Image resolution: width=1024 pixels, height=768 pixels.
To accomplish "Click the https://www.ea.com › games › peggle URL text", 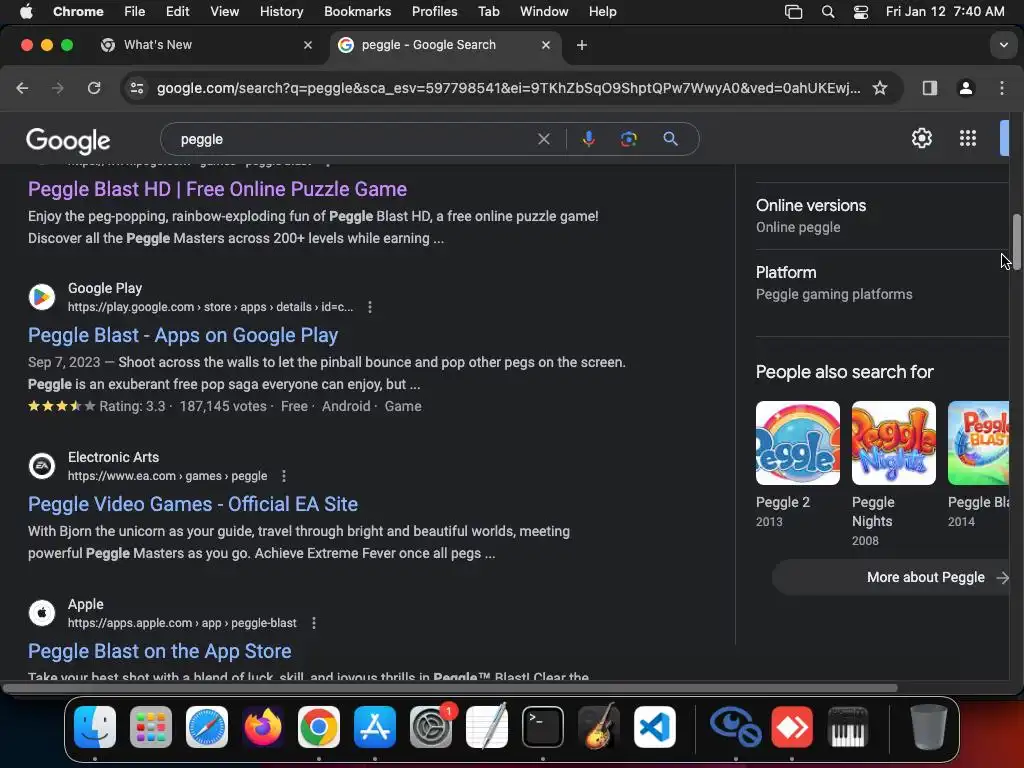I will click(167, 476).
